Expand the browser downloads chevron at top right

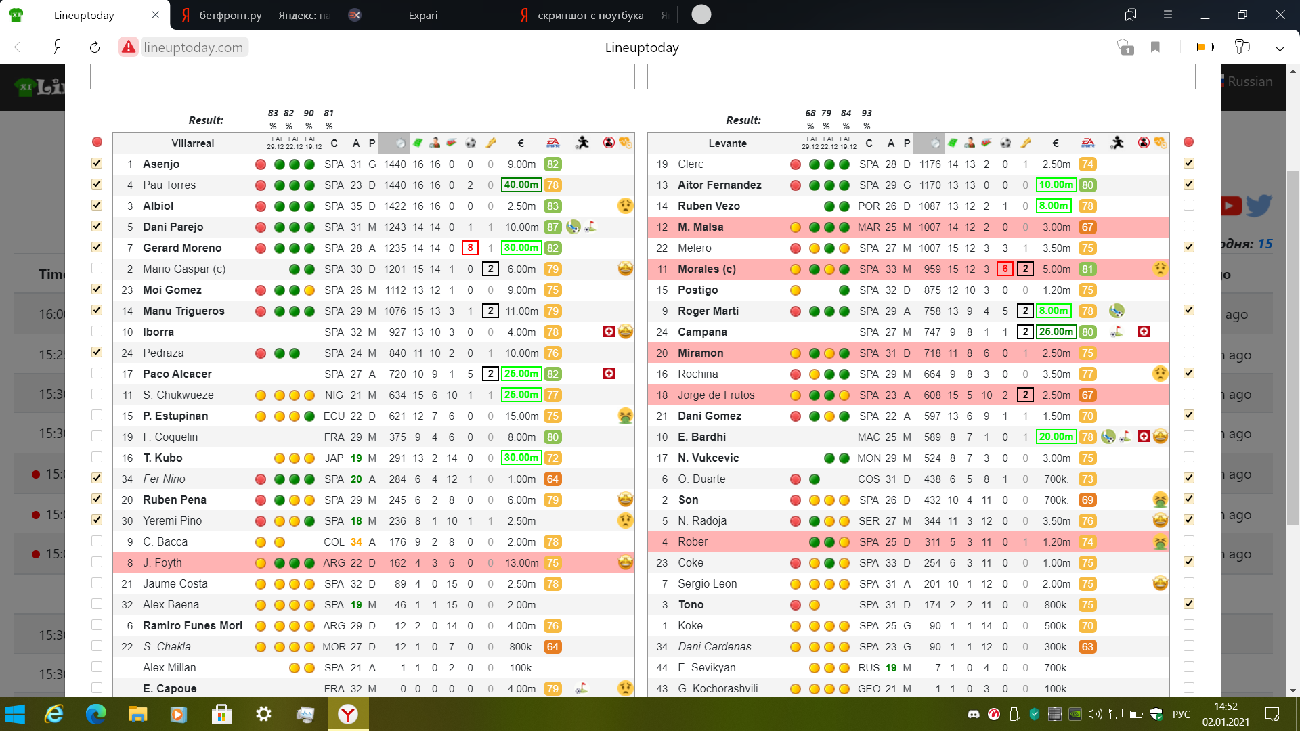point(1278,47)
